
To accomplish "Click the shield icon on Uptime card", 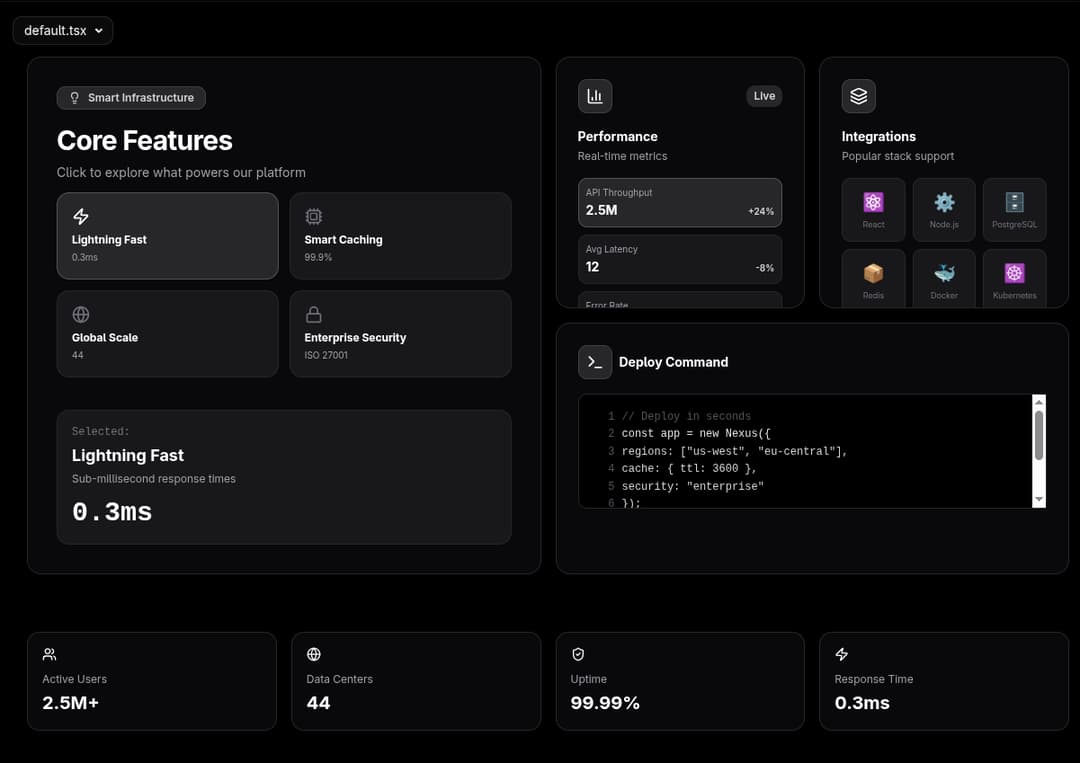I will pyautogui.click(x=578, y=654).
